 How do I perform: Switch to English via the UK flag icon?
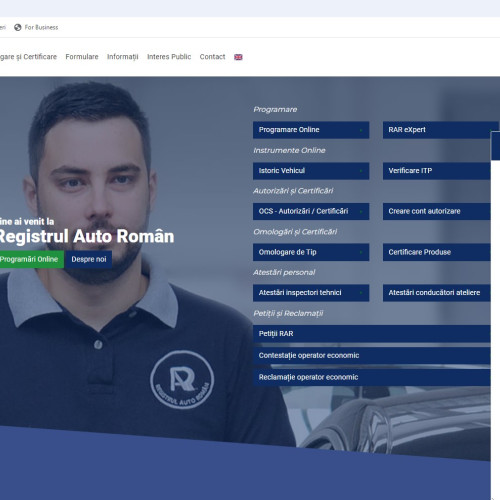(238, 57)
